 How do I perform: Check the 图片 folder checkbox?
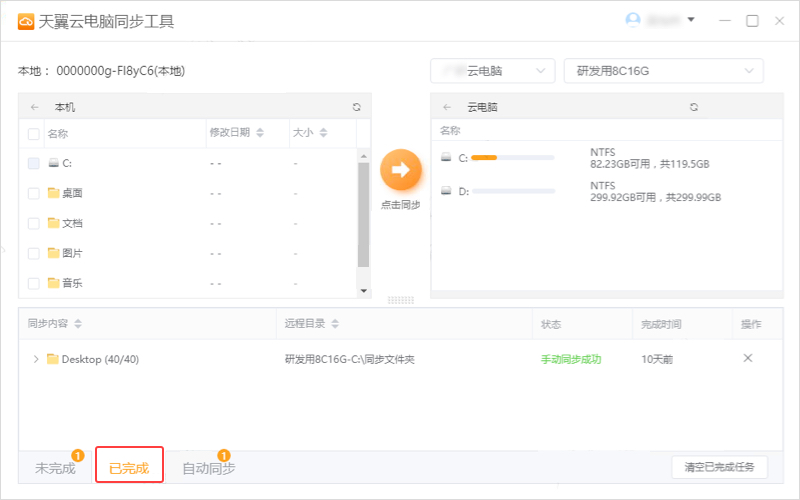(x=34, y=254)
